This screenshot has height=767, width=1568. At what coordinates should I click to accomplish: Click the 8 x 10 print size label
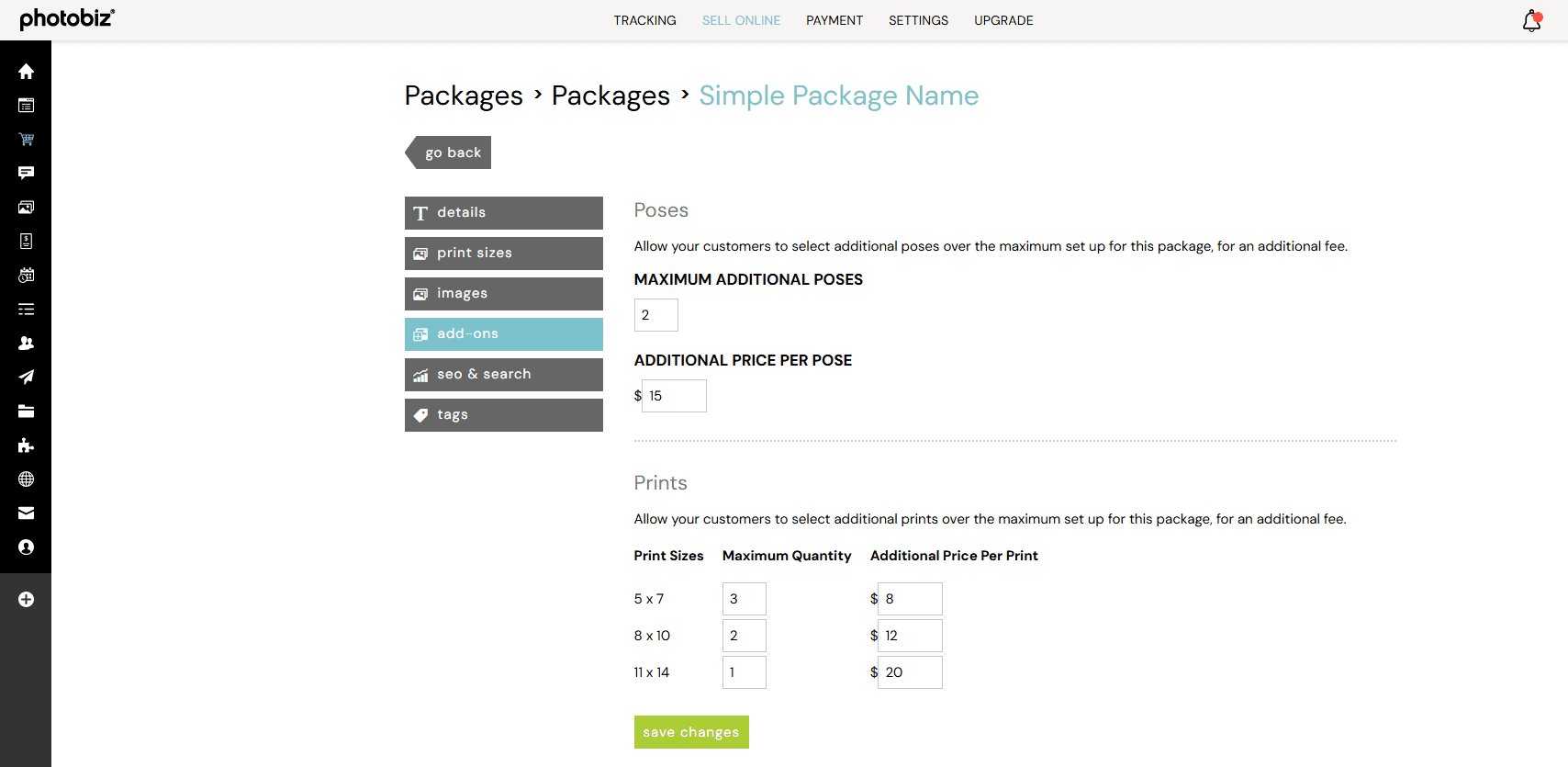click(652, 636)
